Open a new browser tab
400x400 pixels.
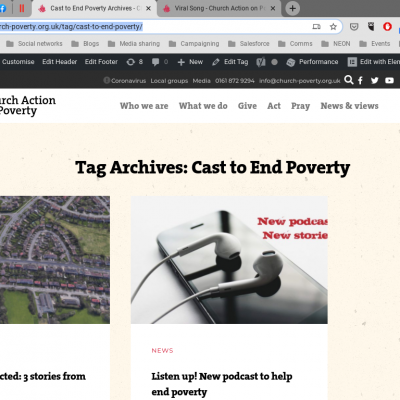(293, 8)
